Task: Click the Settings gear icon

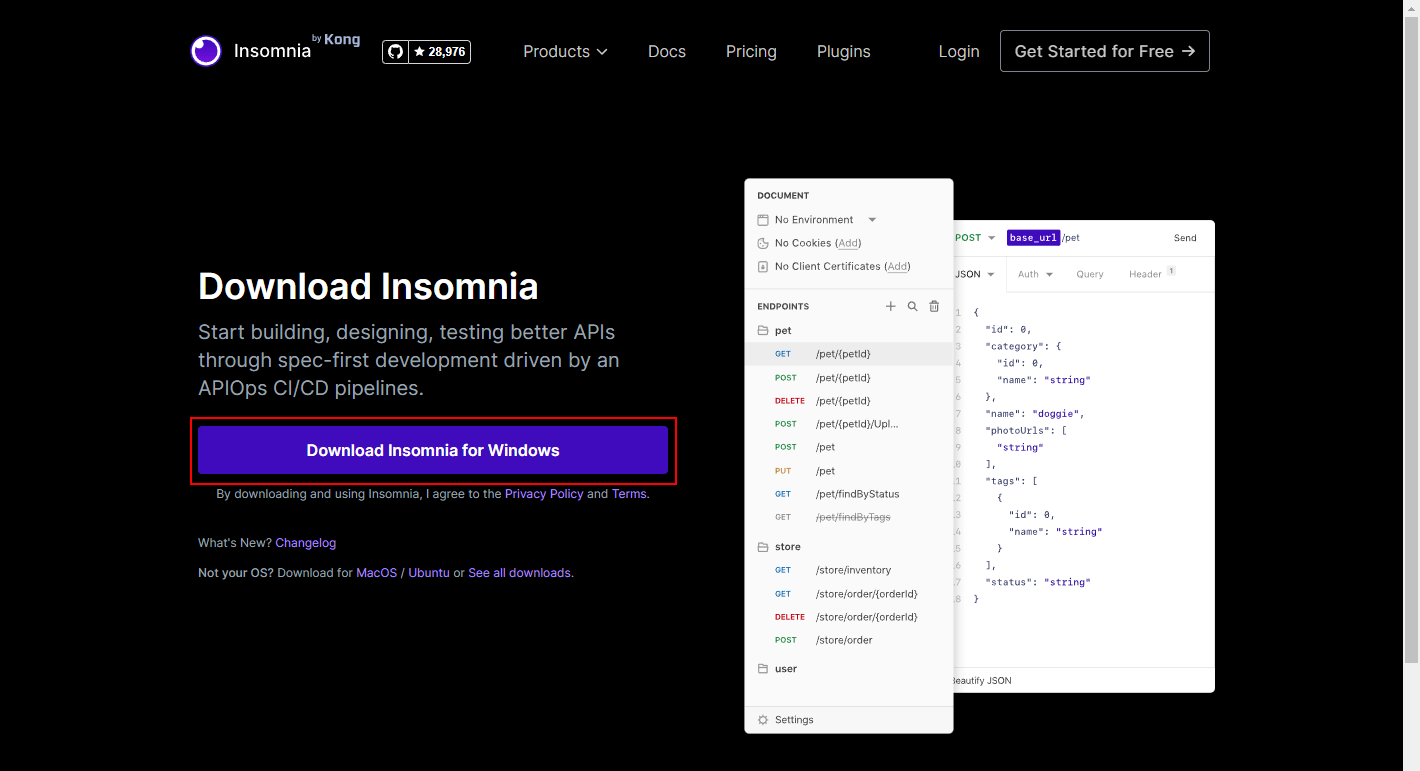Action: (x=763, y=720)
